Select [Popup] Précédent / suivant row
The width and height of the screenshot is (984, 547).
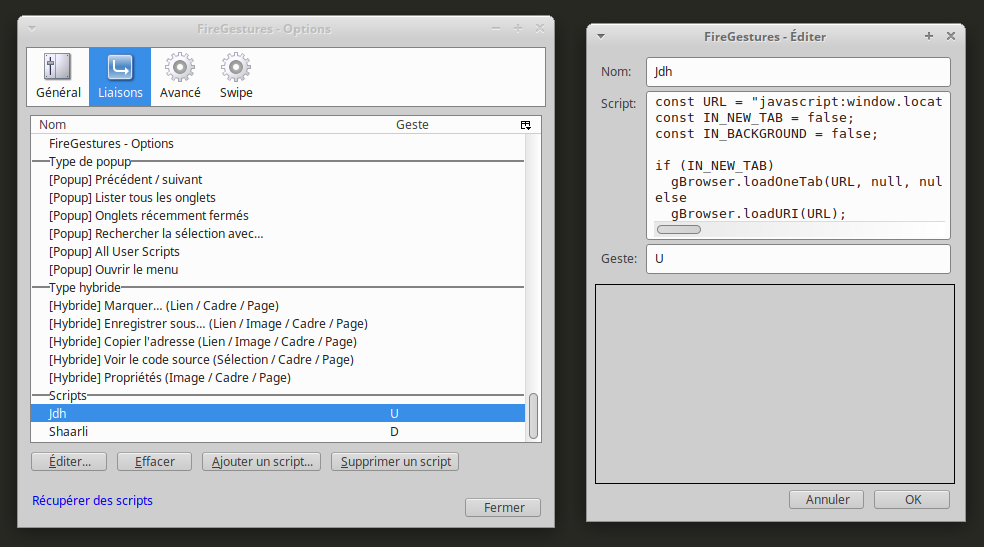point(278,179)
